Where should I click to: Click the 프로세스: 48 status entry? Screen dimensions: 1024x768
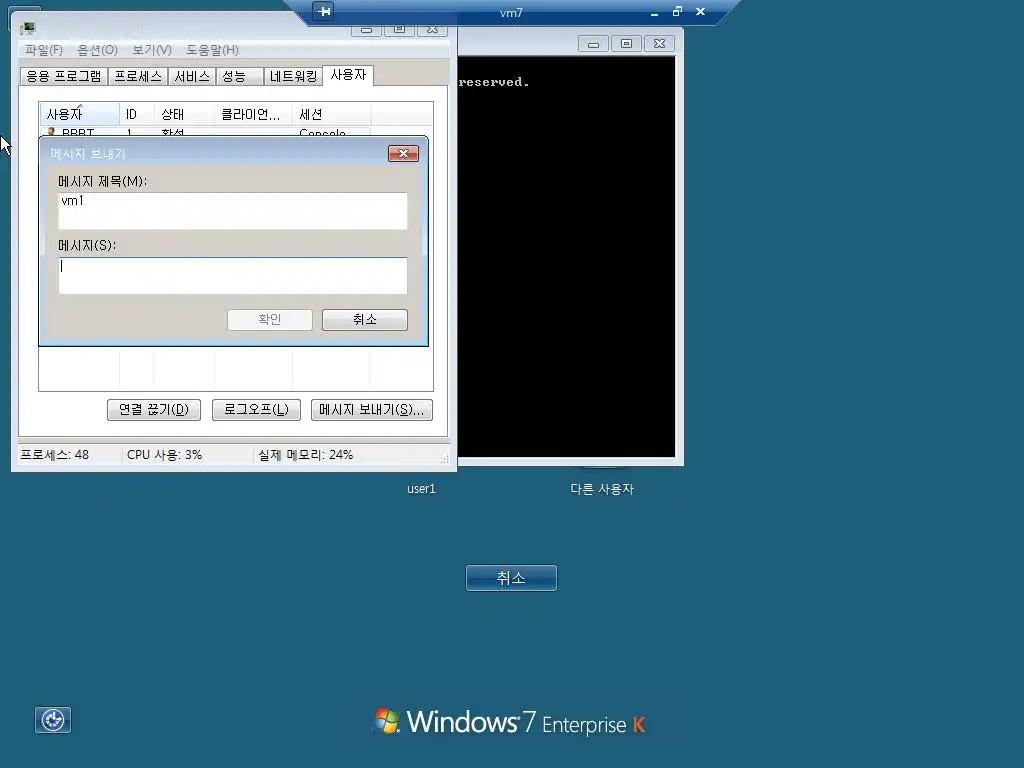(x=55, y=455)
